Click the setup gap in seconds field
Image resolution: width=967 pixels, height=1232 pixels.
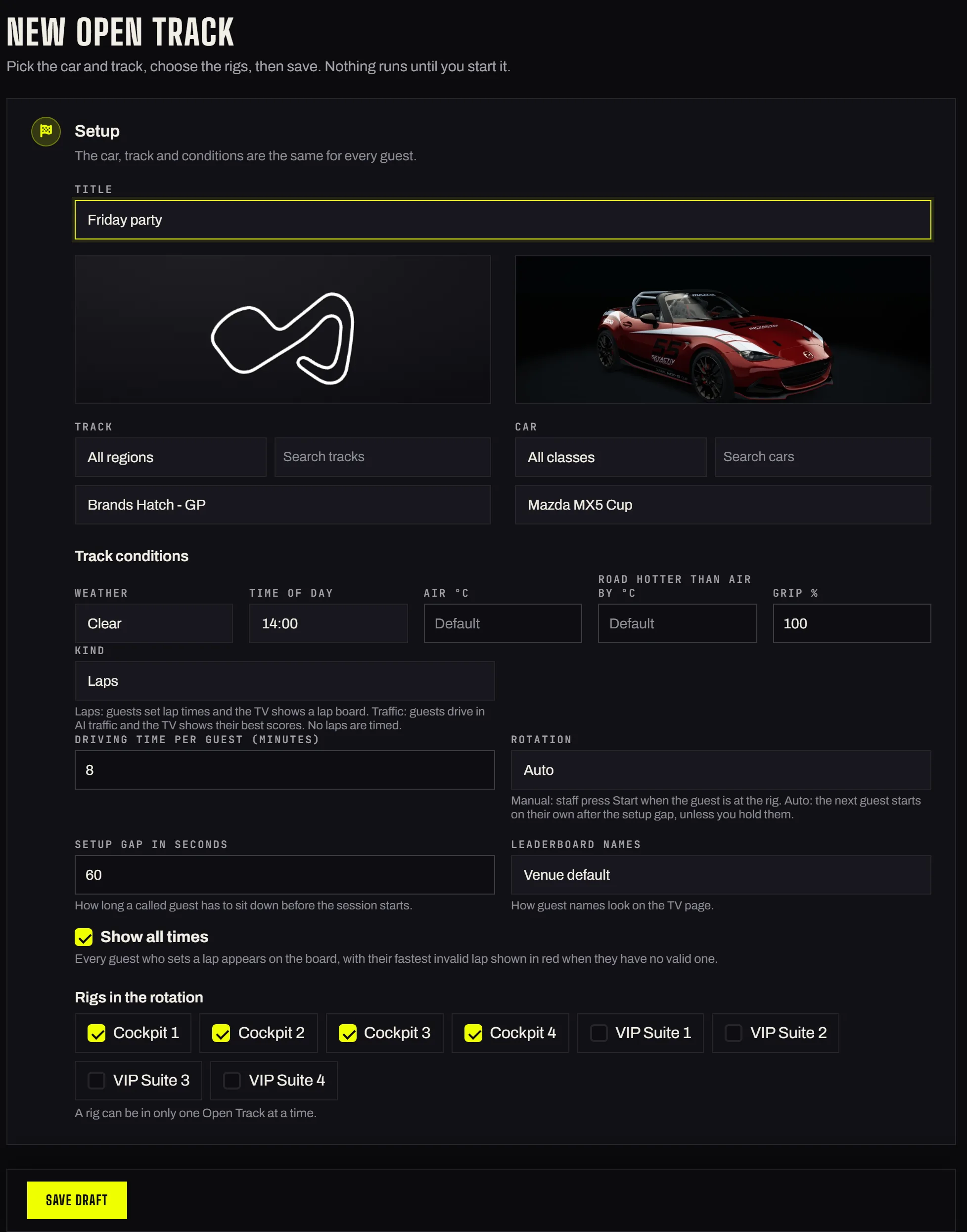click(x=284, y=875)
